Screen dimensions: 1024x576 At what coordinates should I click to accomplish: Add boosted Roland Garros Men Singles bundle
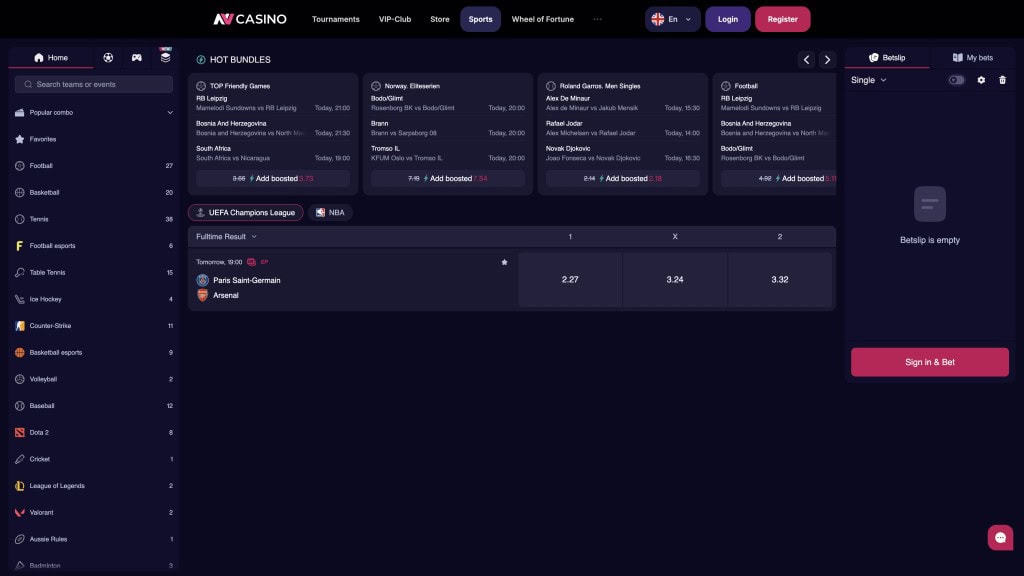point(622,178)
